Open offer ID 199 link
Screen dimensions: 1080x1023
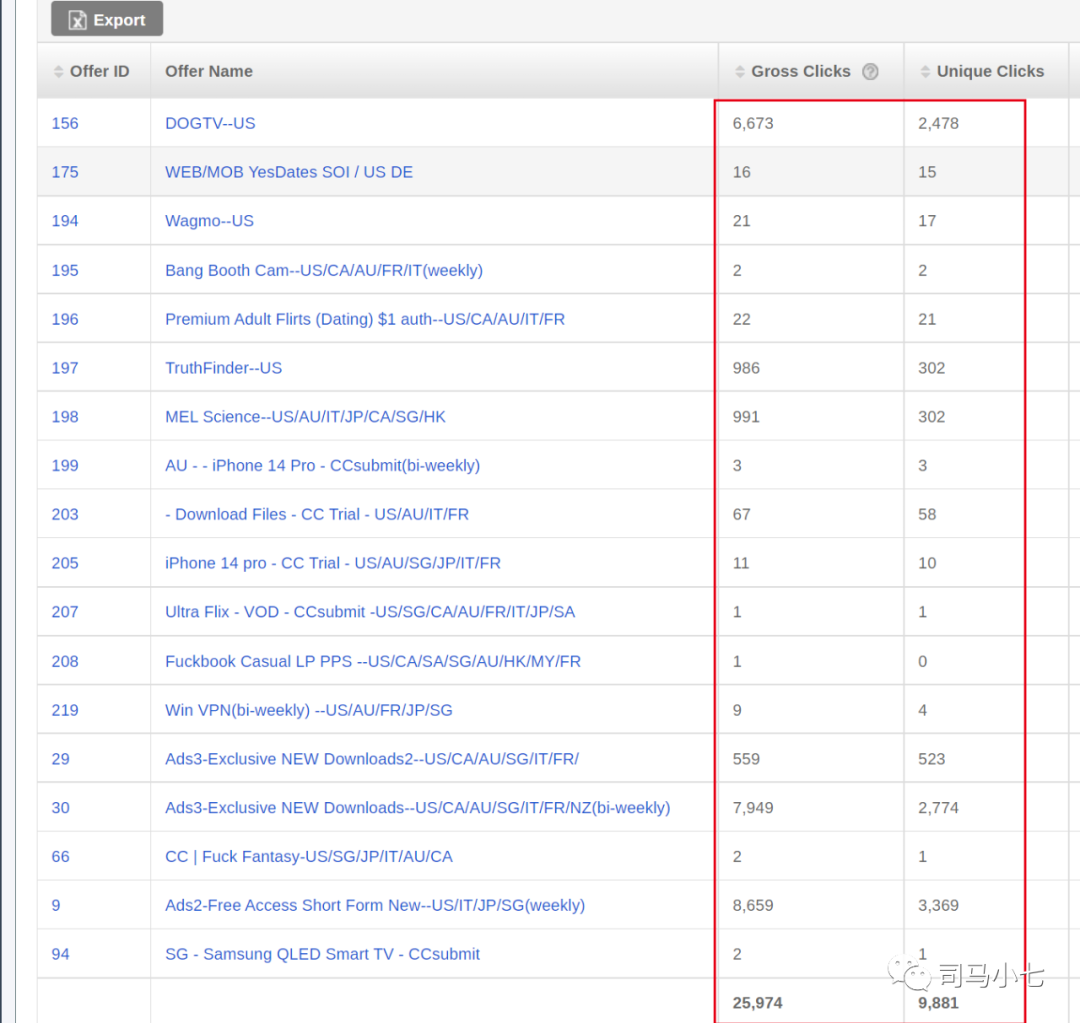pos(65,465)
